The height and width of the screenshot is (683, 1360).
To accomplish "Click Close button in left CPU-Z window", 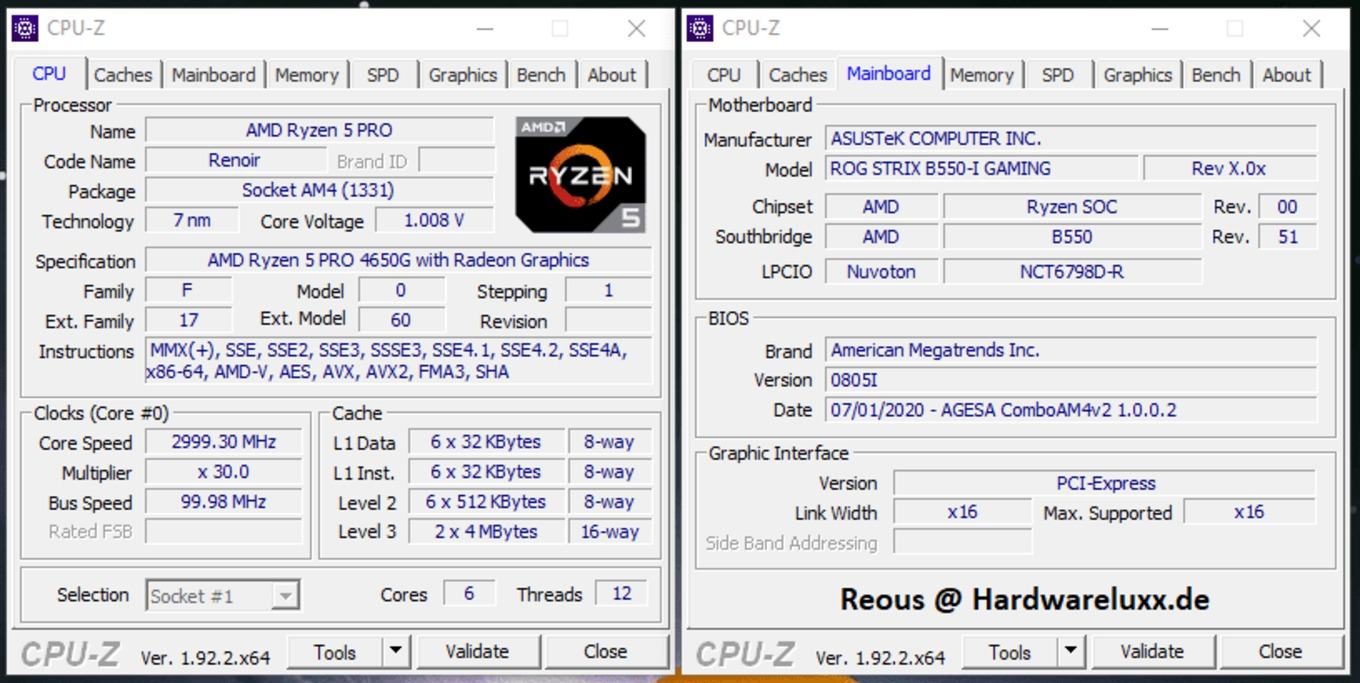I will pyautogui.click(x=605, y=652).
